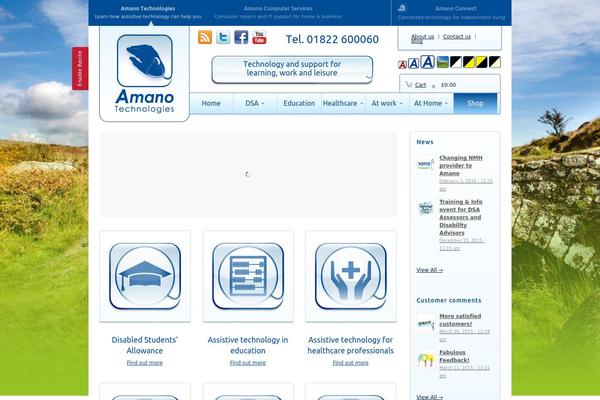Open the Contact us link
The image size is (600, 400).
[x=457, y=37]
